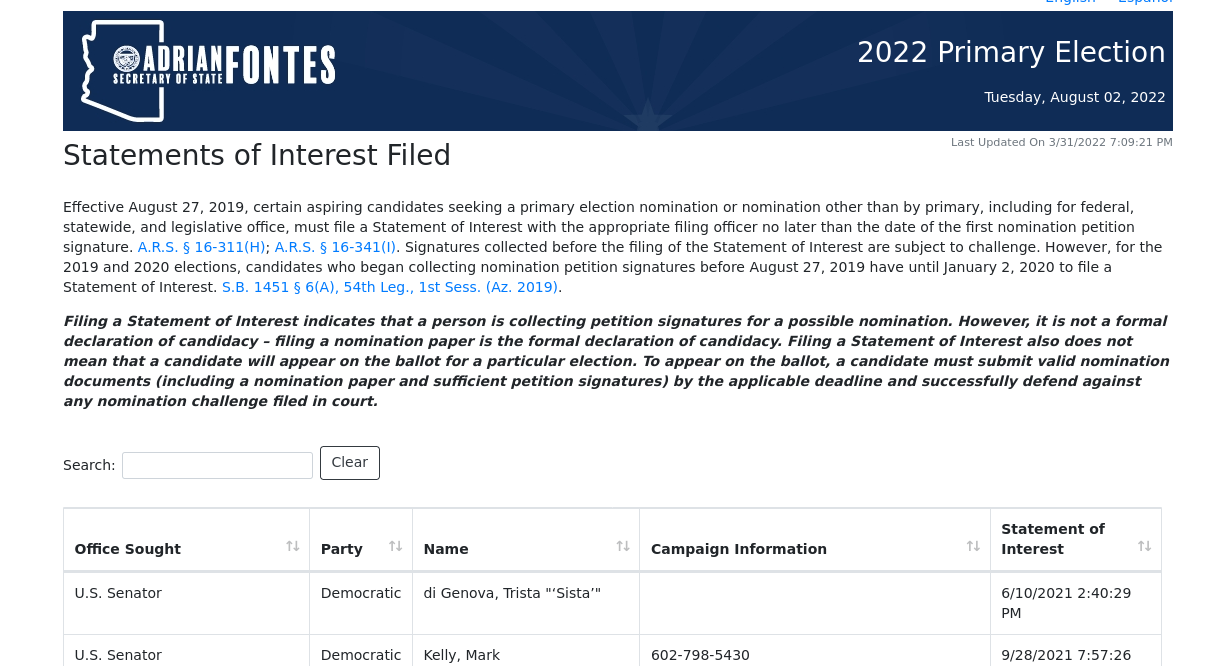Viewport: 1228px width, 666px height.
Task: Sort table by Party arrows icon
Action: [x=395, y=546]
